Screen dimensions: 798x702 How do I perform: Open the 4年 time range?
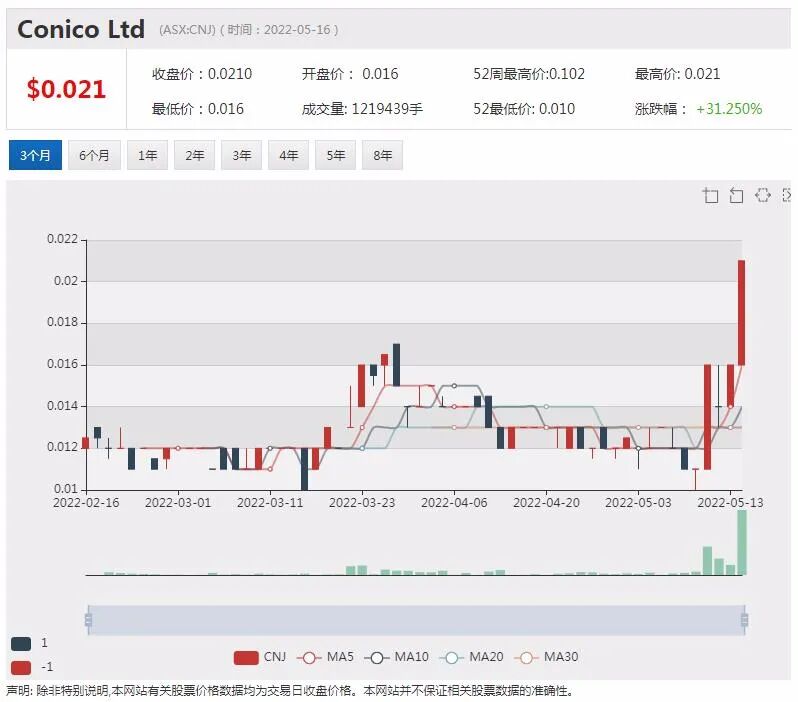point(288,155)
